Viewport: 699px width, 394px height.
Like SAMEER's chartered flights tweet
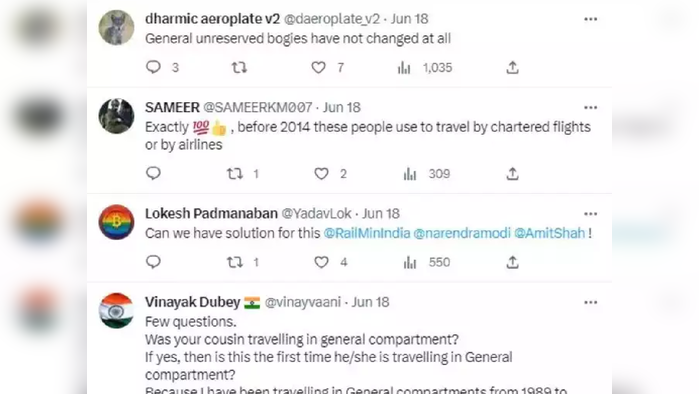tap(321, 174)
